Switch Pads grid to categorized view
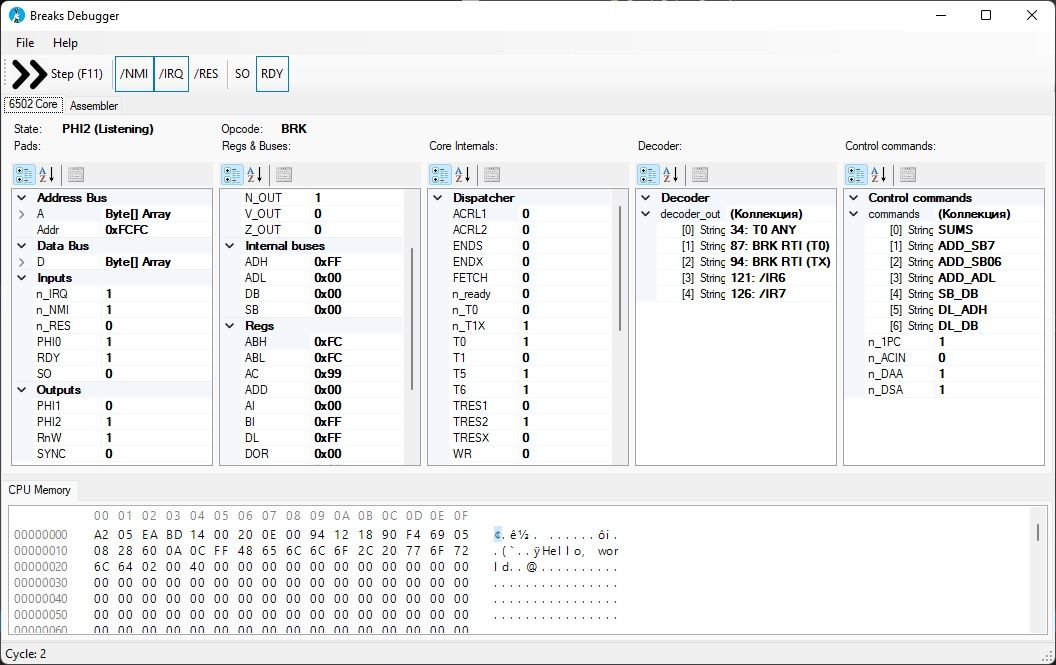Image resolution: width=1056 pixels, height=665 pixels. pyautogui.click(x=24, y=174)
